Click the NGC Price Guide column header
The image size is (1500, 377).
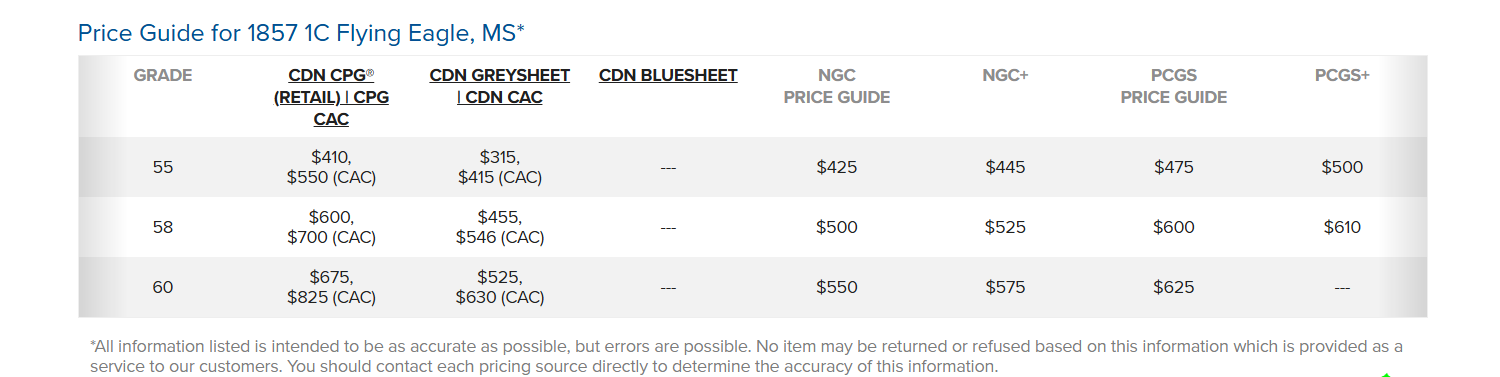click(x=836, y=86)
